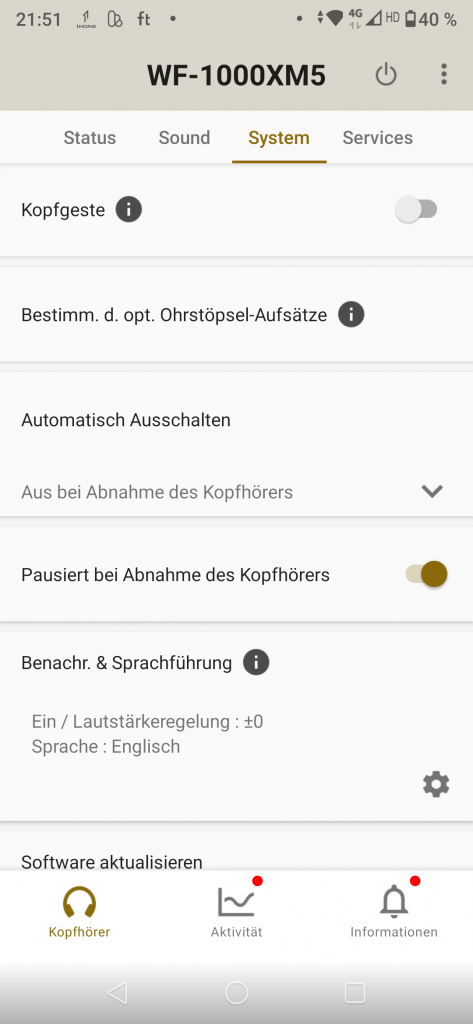The height and width of the screenshot is (1024, 473).
Task: Open Bestimm. d. opt. Ohrstöpsel-Aufsätze
Action: [236, 315]
